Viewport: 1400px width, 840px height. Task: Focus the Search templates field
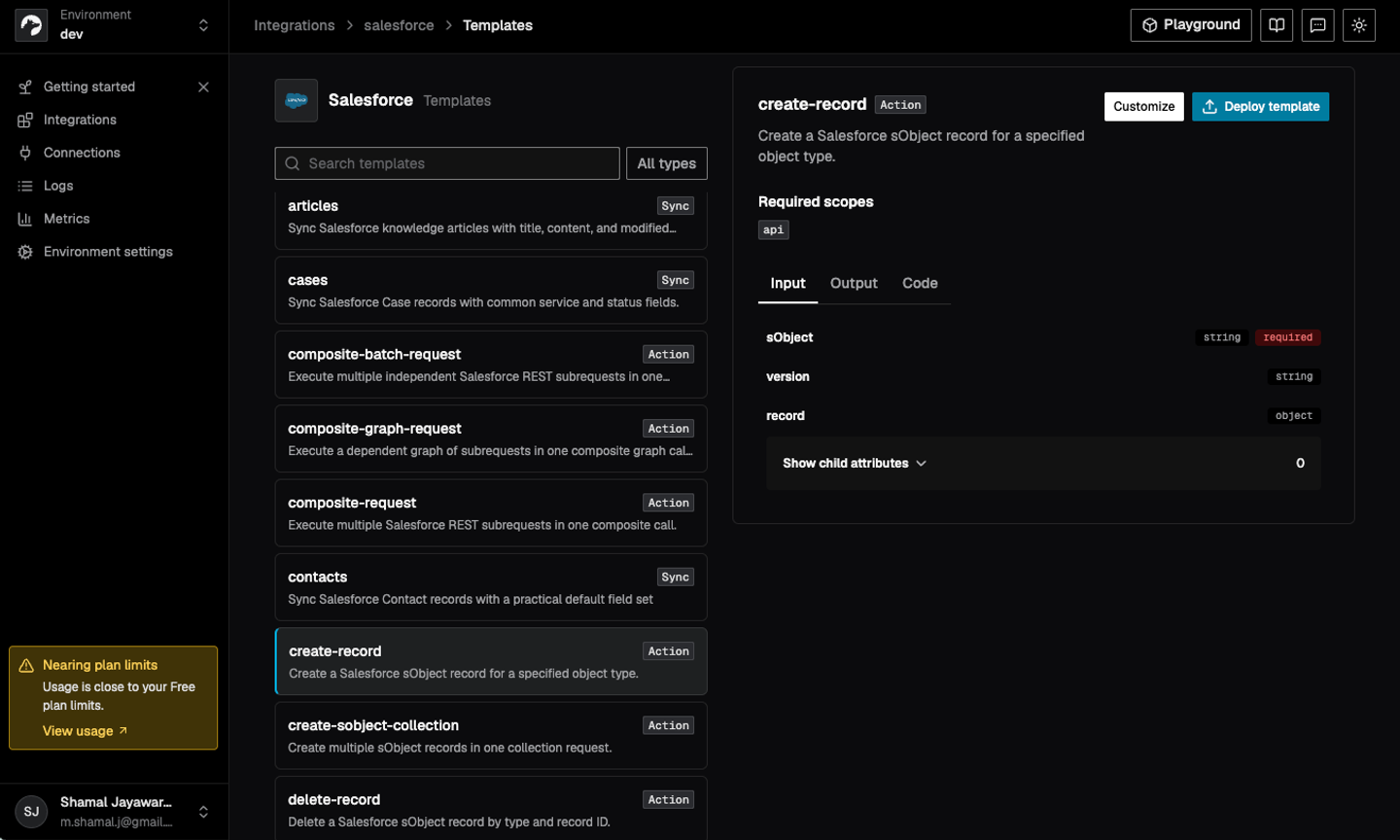447,163
